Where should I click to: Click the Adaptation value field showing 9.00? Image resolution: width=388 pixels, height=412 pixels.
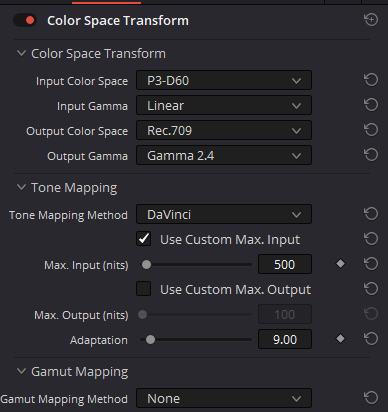pyautogui.click(x=285, y=339)
